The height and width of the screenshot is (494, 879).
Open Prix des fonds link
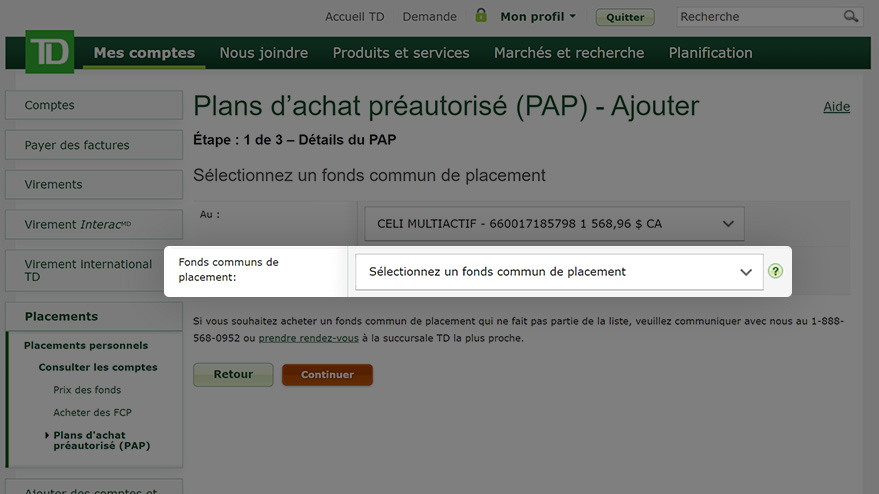[x=87, y=390]
